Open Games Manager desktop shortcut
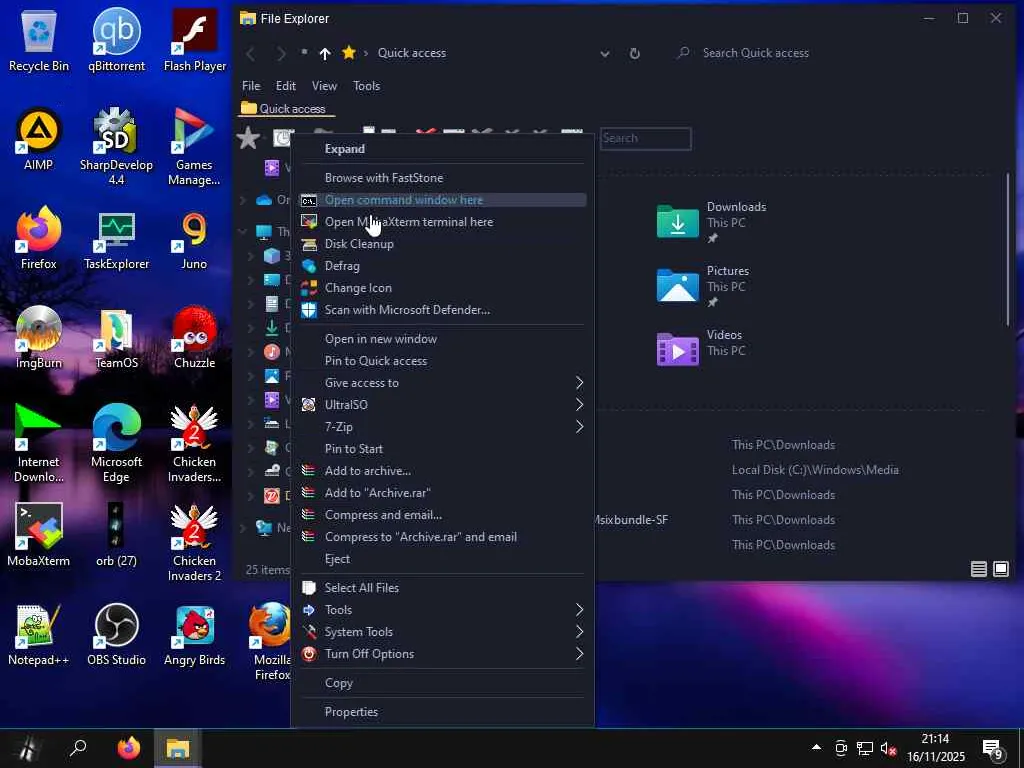Viewport: 1024px width, 768px height. pos(194,146)
